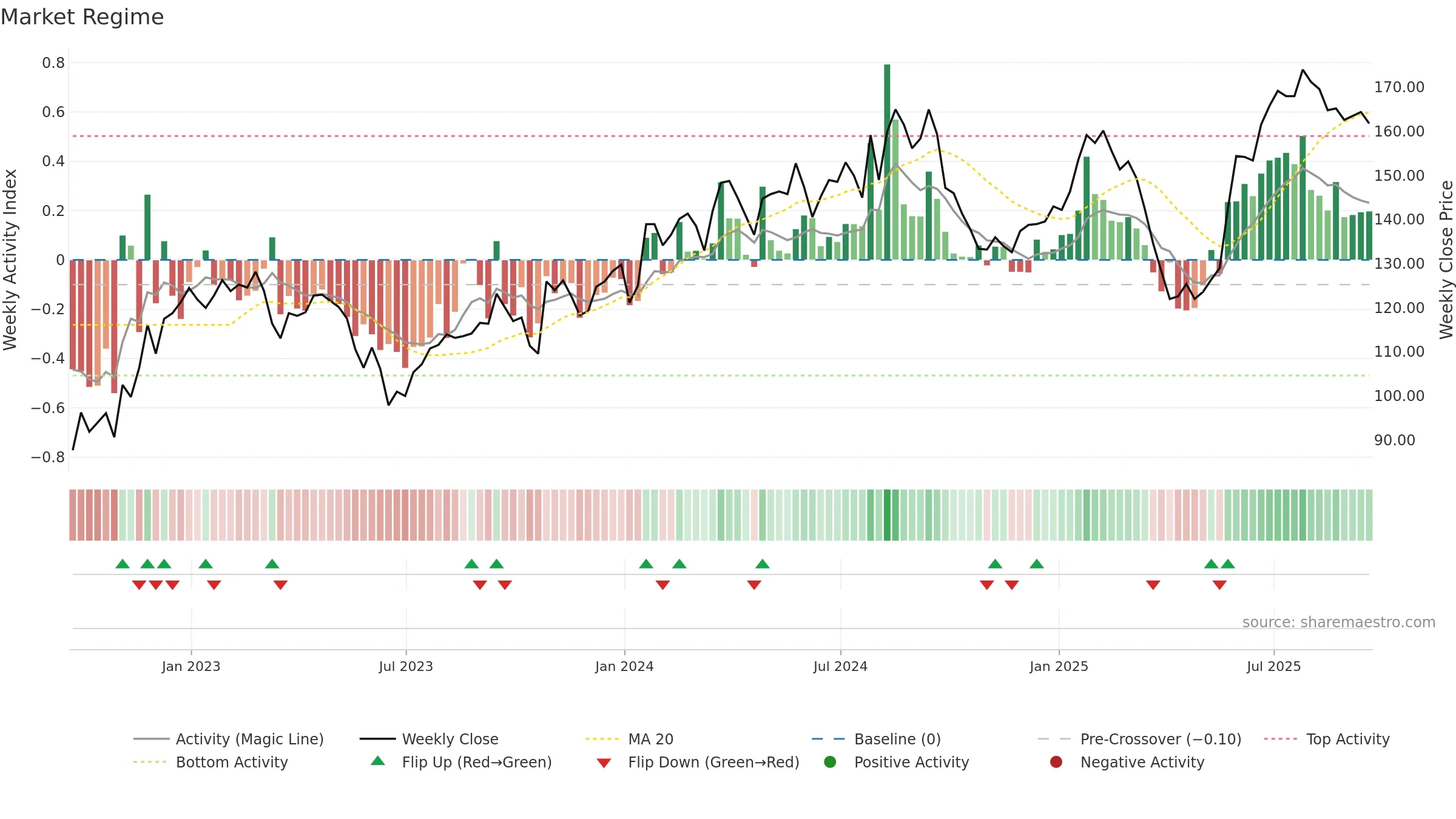Click the Market Regime chart title
Screen dimensions: 1456x819
pyautogui.click(x=82, y=17)
